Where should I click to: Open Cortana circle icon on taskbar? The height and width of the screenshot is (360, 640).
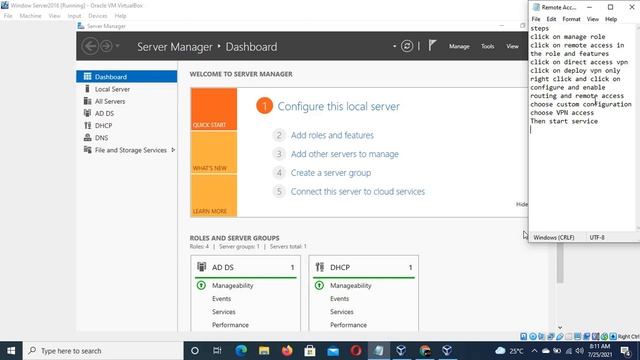[x=195, y=351]
